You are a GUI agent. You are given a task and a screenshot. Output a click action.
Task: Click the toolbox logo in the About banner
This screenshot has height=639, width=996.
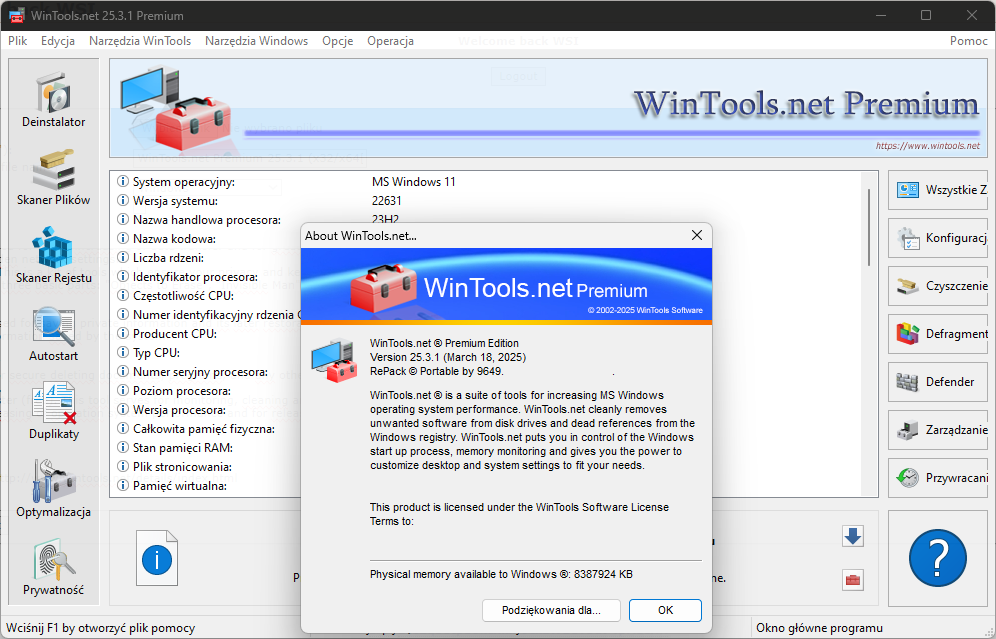click(384, 288)
